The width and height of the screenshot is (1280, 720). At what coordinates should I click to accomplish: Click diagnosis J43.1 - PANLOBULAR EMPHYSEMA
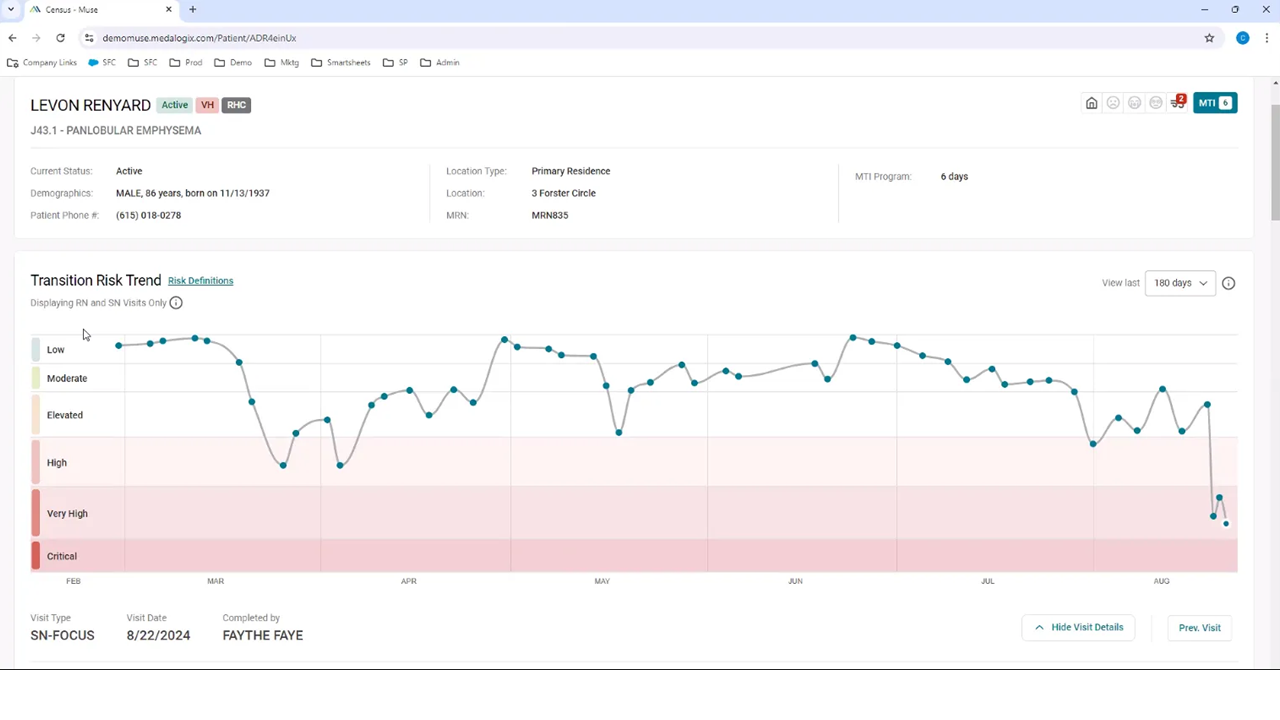pyautogui.click(x=116, y=130)
